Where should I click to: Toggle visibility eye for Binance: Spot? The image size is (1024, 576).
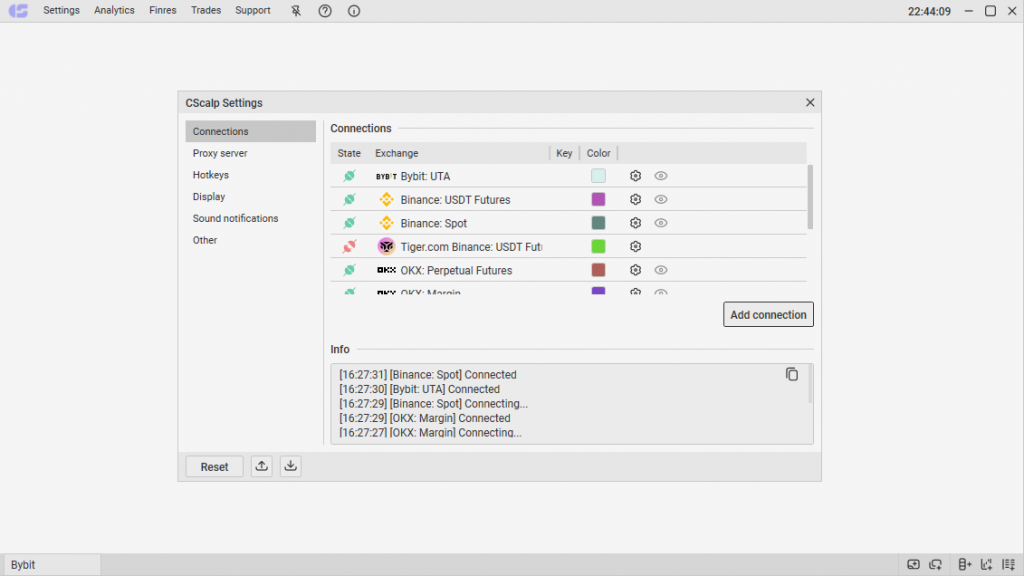[x=661, y=223]
